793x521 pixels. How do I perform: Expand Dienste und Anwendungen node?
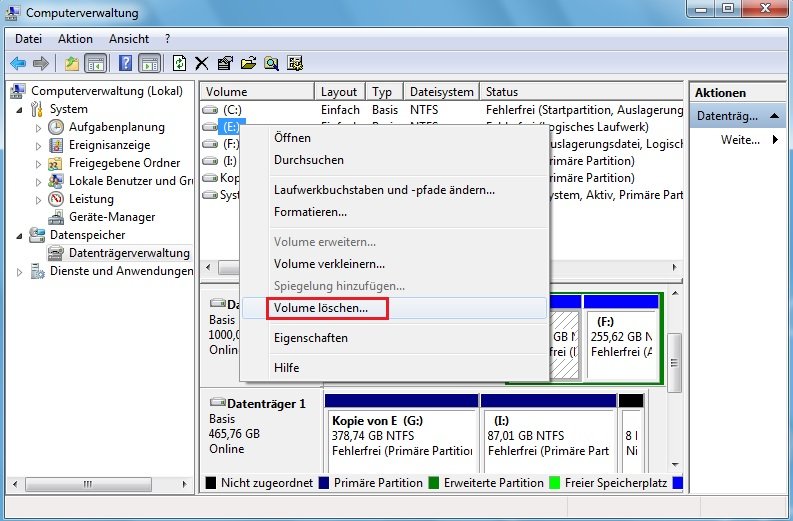(x=19, y=272)
